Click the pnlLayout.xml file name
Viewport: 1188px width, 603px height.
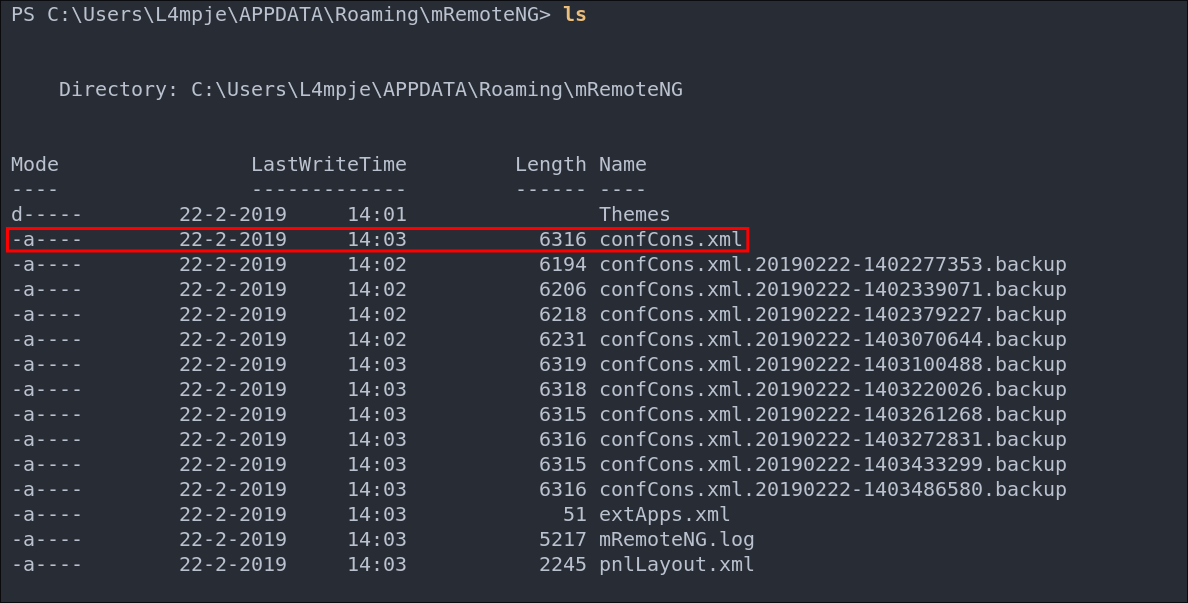click(x=677, y=564)
